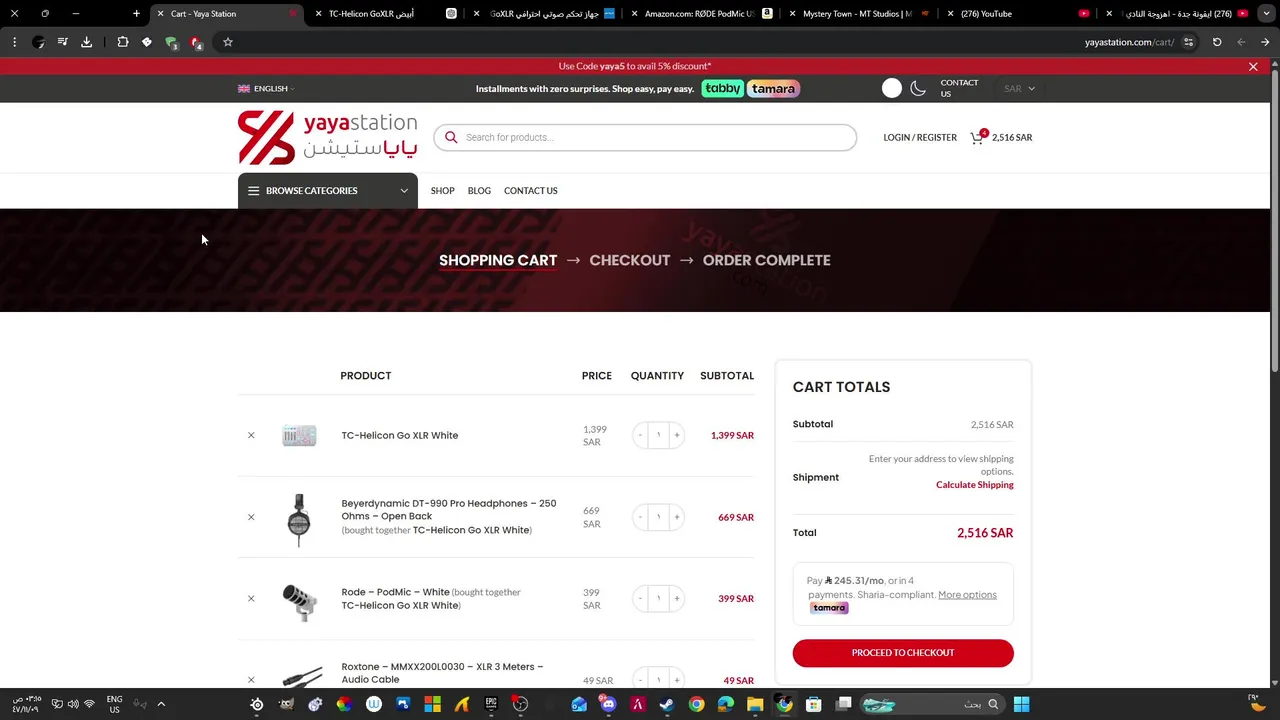Bookmark this page with the star icon
This screenshot has height=720, width=1280.
(x=228, y=42)
